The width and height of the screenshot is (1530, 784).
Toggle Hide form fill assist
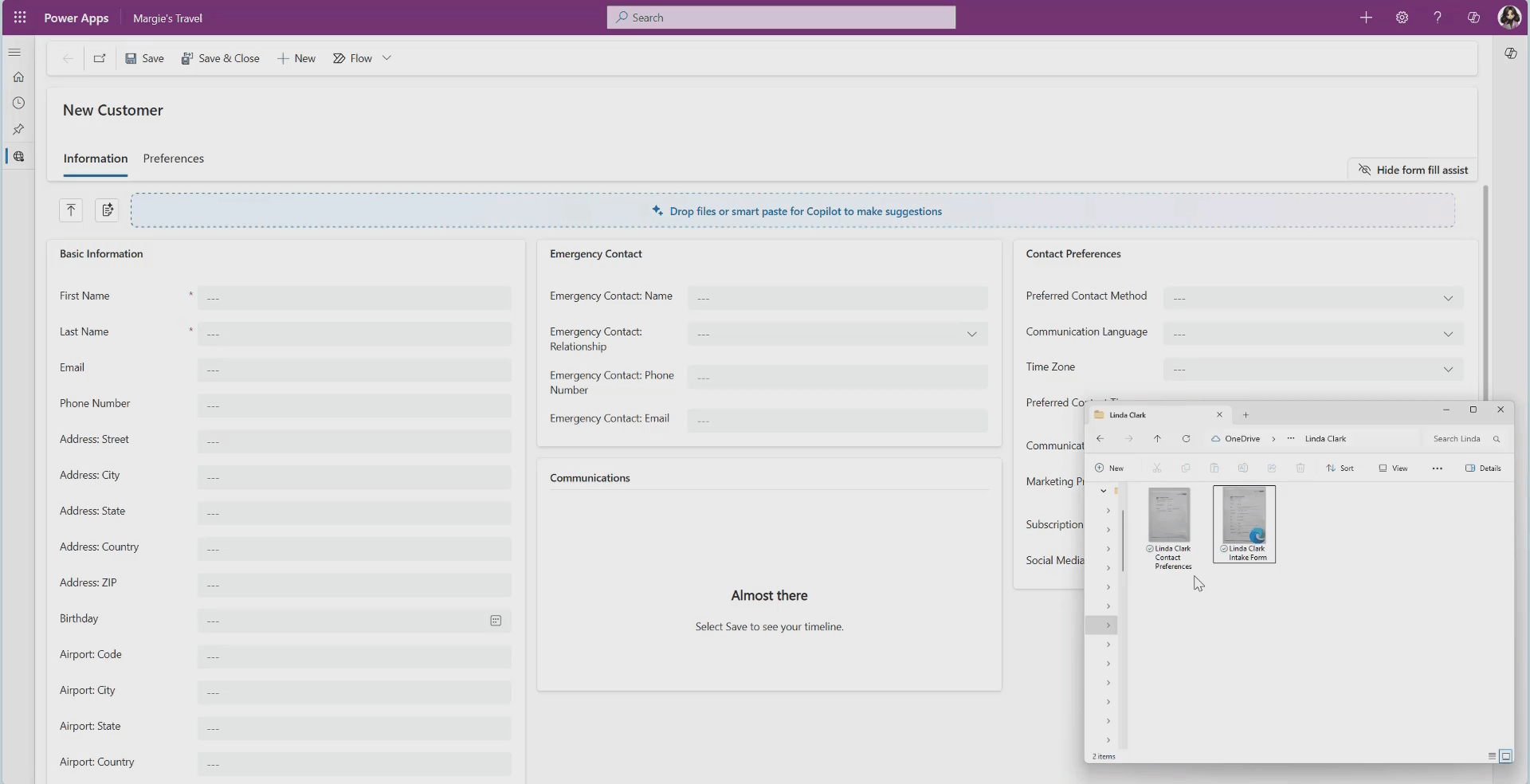1411,170
